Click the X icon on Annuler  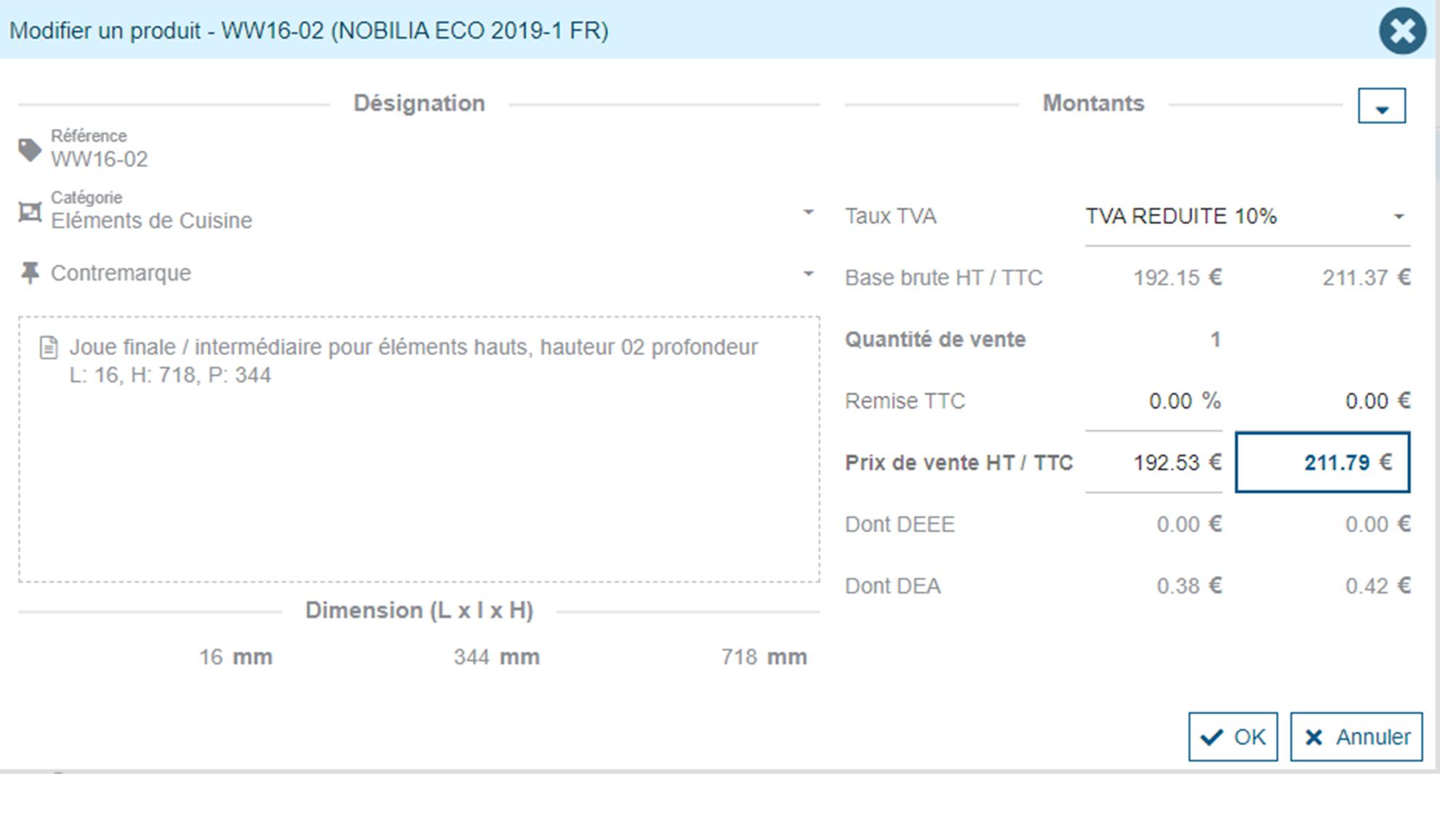pyautogui.click(x=1313, y=737)
